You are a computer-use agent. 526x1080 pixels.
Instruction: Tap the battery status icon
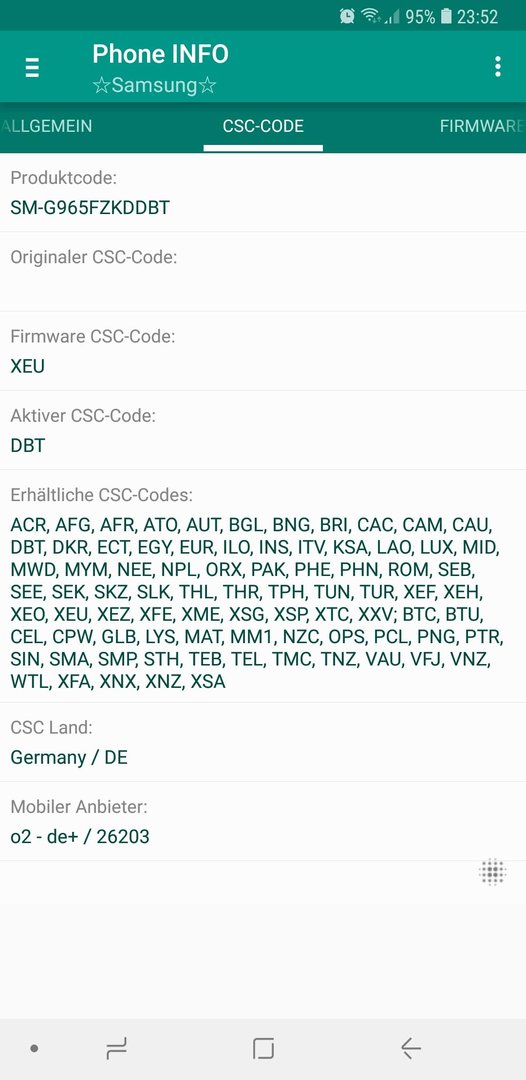(446, 16)
